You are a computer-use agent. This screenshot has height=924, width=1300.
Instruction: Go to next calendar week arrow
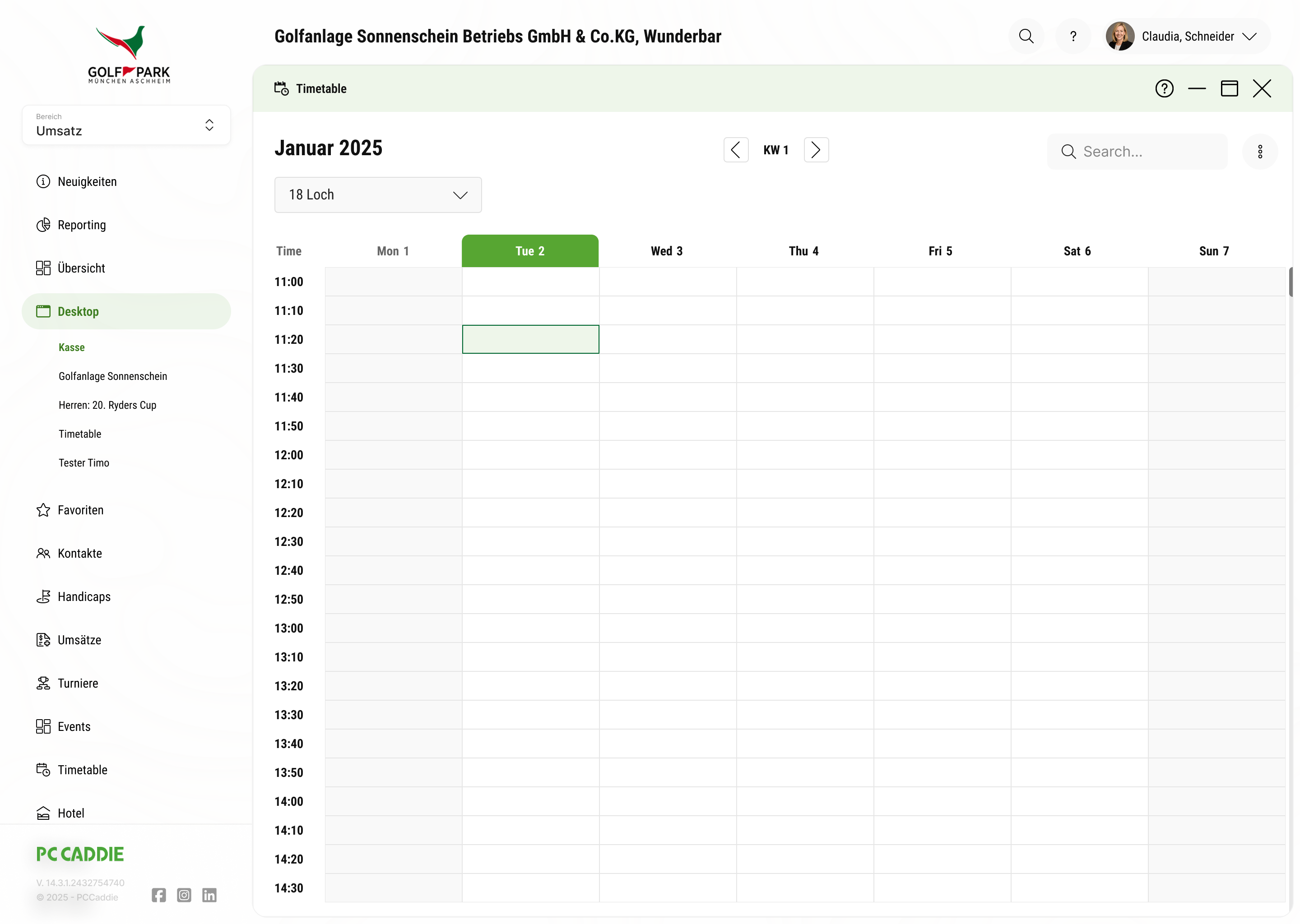tap(816, 150)
